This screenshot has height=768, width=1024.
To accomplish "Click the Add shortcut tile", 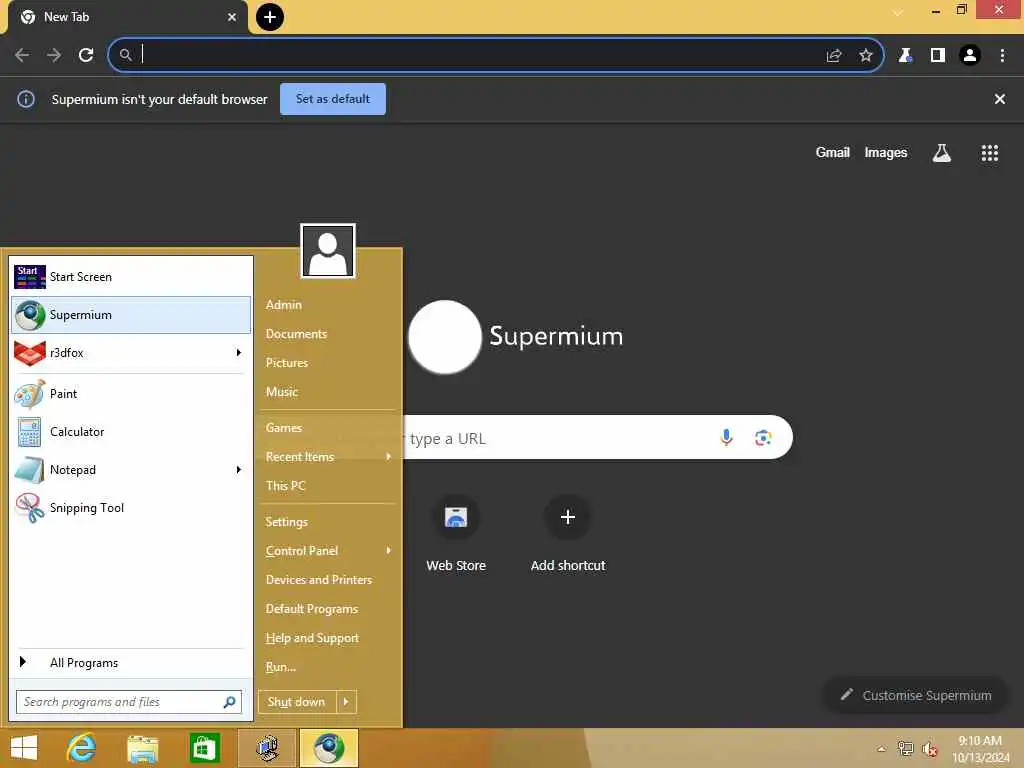I will [x=568, y=534].
